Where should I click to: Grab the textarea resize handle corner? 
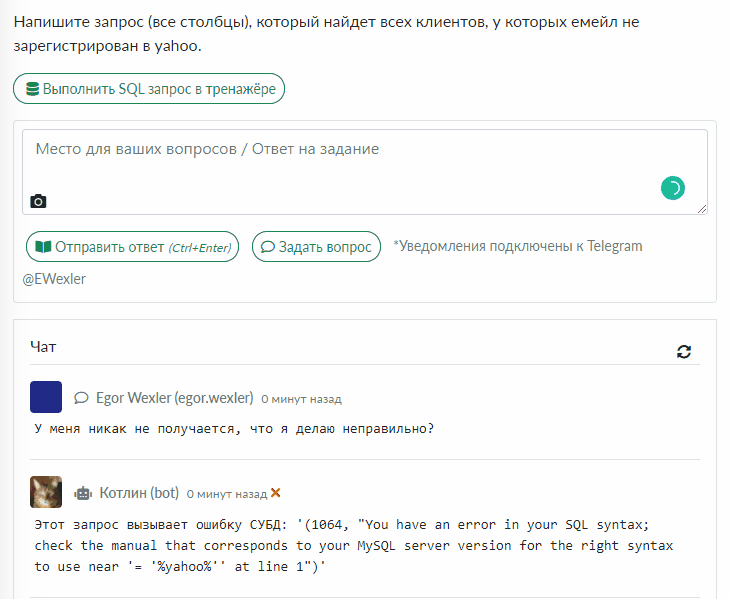pyautogui.click(x=702, y=209)
